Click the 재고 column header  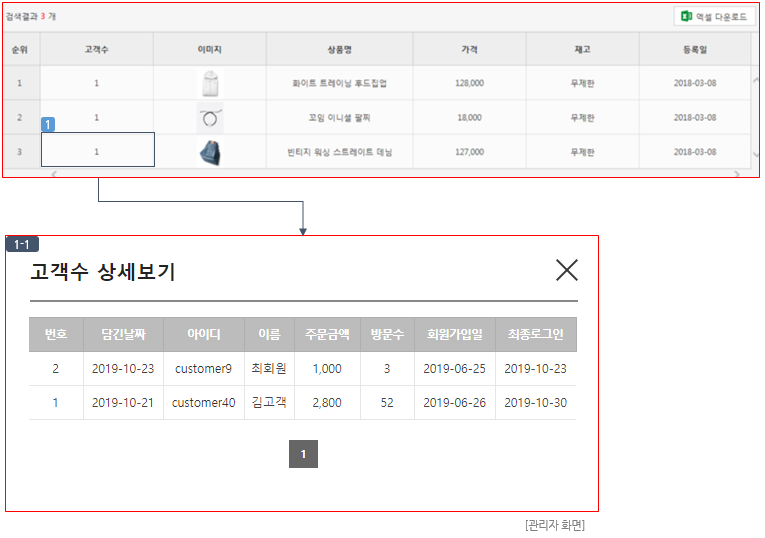[583, 50]
